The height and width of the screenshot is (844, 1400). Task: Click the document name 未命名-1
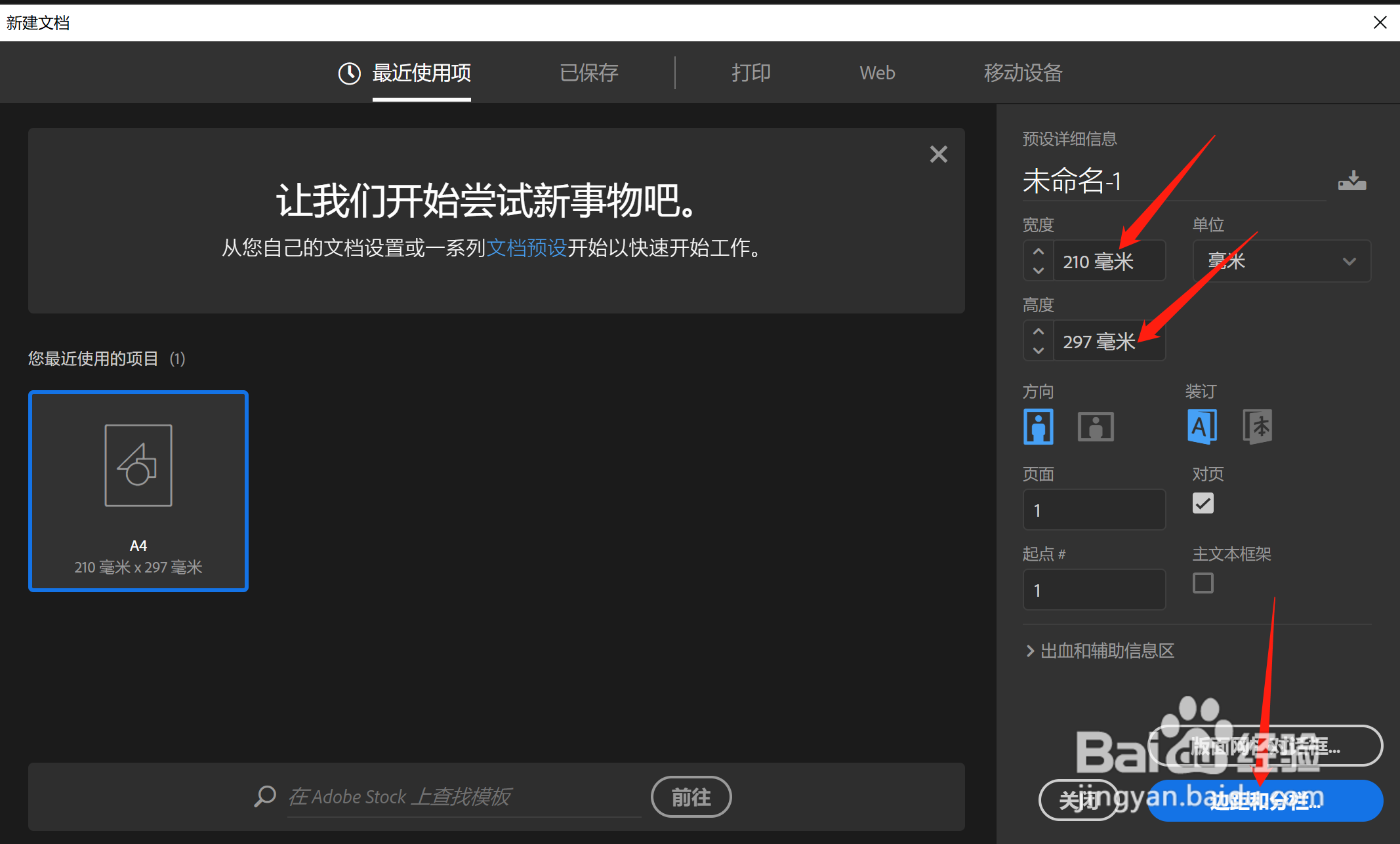[1072, 181]
